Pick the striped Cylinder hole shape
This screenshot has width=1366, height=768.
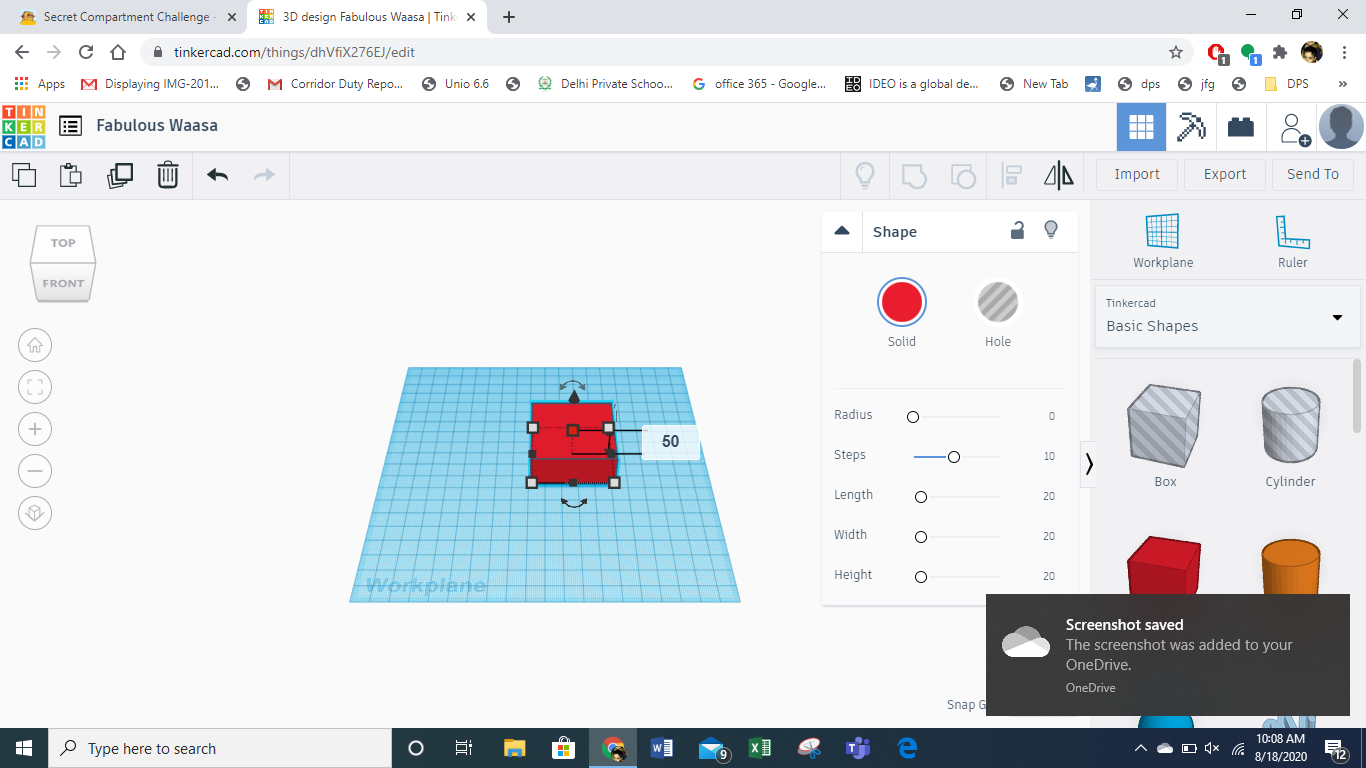(1290, 426)
